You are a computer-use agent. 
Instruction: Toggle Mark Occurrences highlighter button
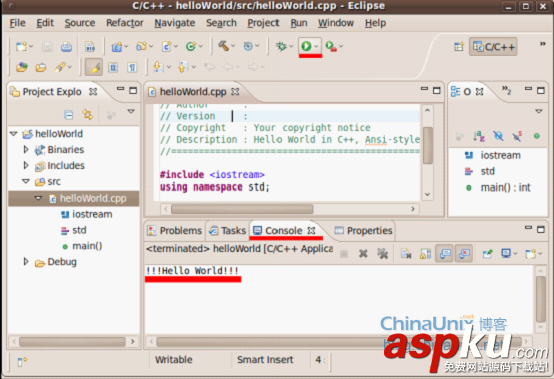(94, 67)
